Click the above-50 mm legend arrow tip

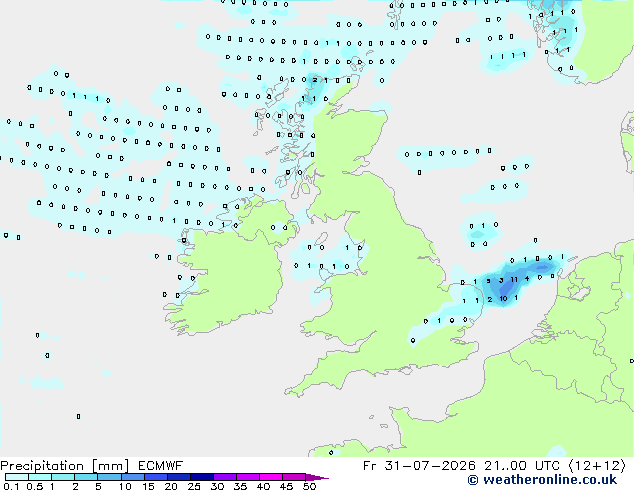[317, 477]
